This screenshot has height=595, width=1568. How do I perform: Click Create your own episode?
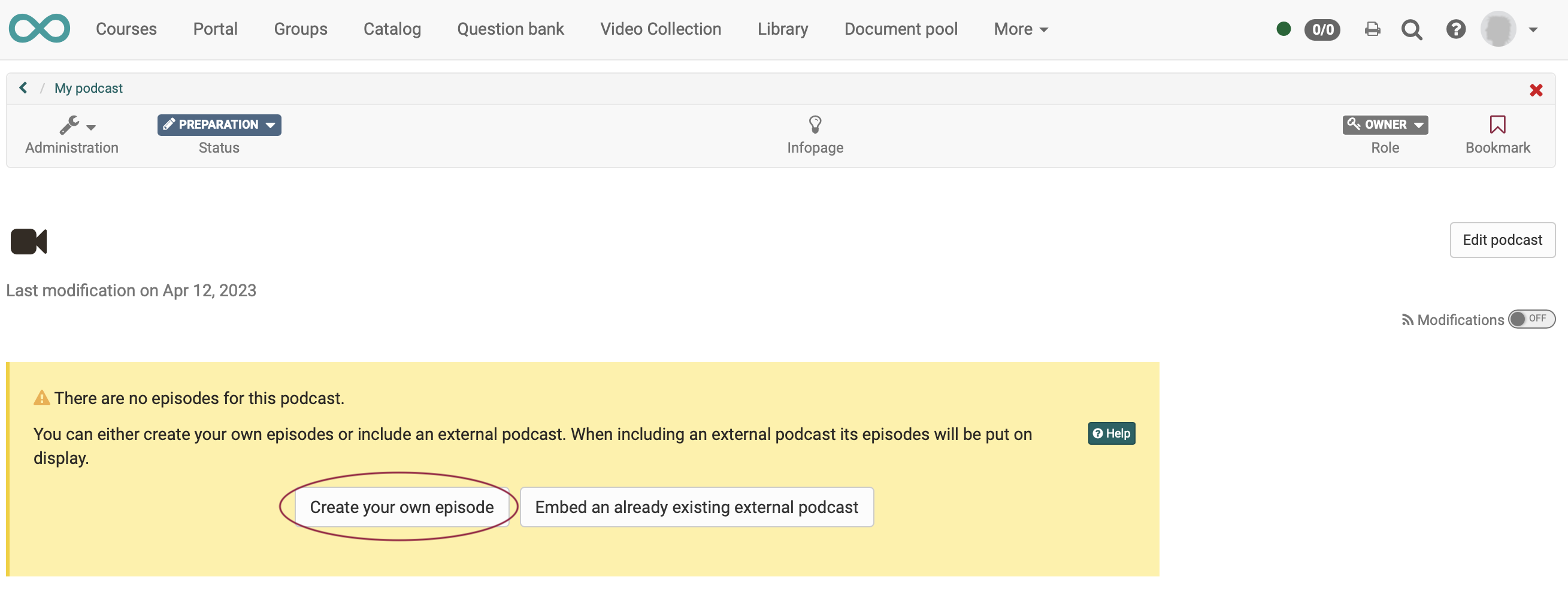(x=401, y=508)
